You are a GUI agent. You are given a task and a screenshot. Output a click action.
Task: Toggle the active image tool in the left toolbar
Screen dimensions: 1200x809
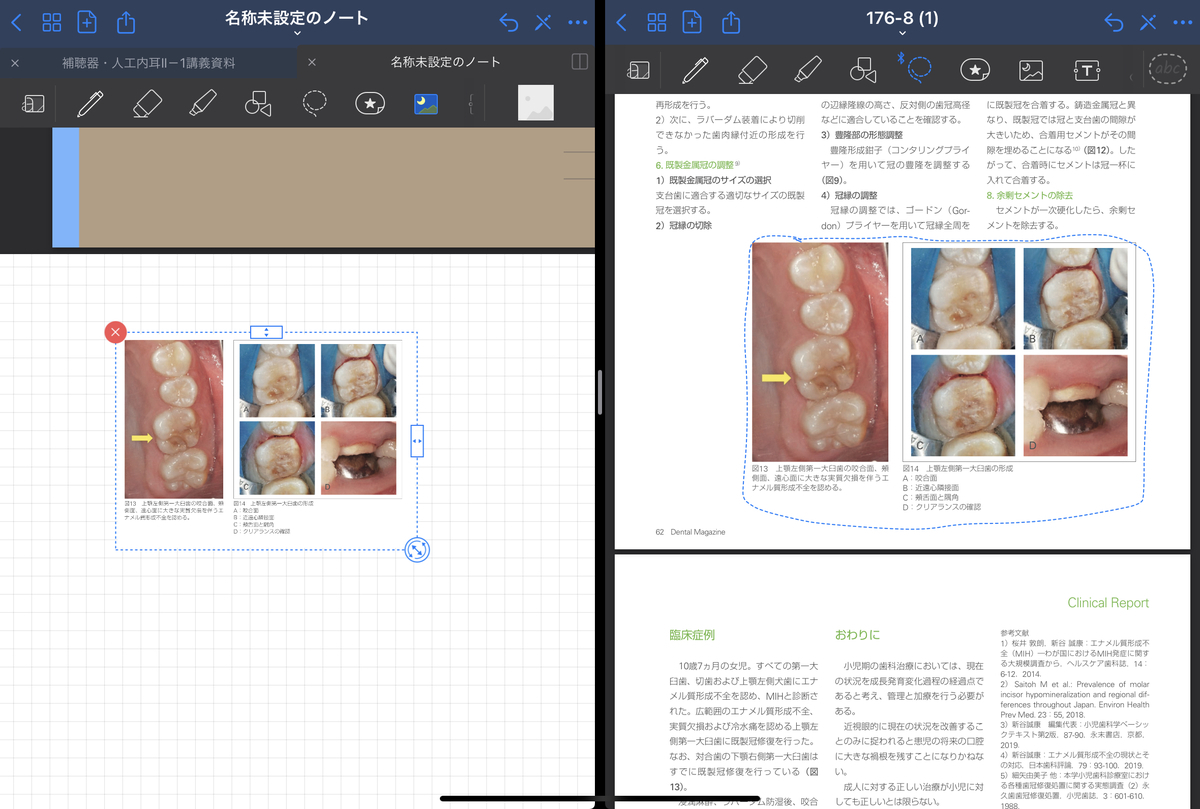[424, 103]
